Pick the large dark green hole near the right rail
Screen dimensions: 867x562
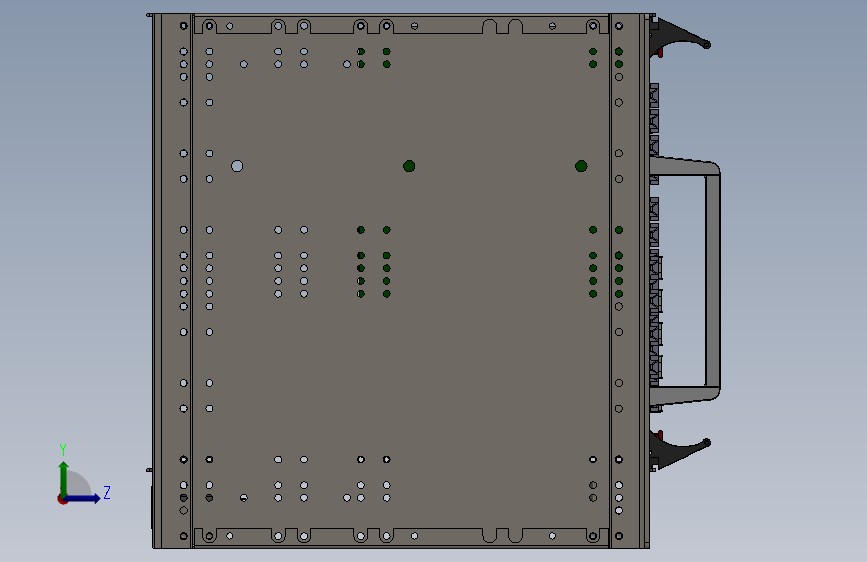click(x=581, y=166)
